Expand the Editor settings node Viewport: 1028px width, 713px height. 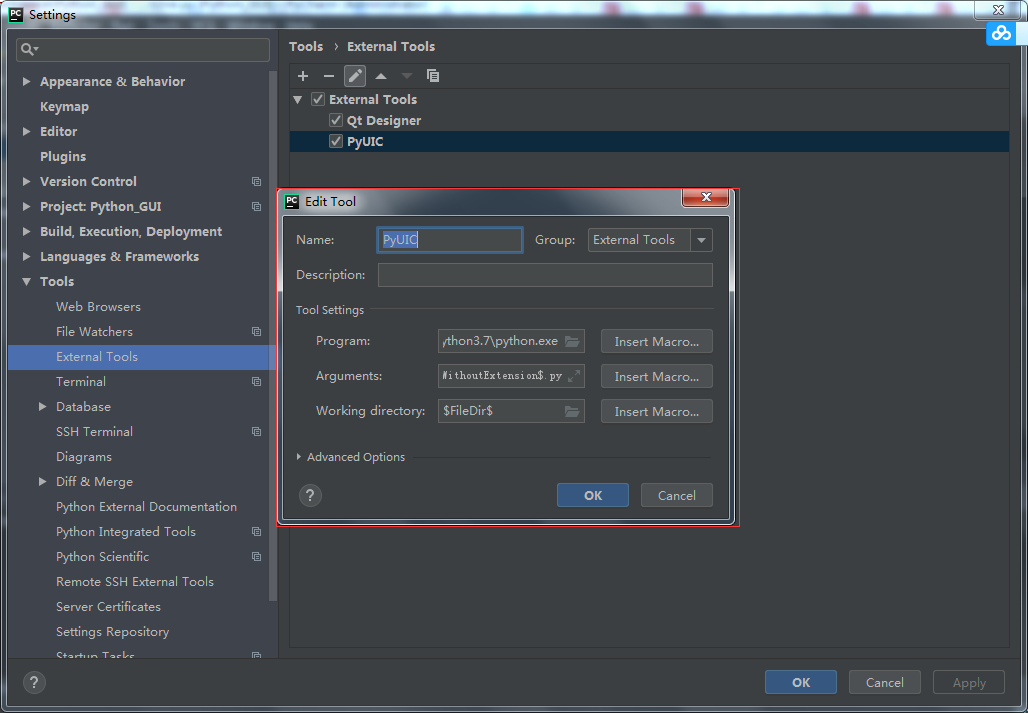coord(26,132)
